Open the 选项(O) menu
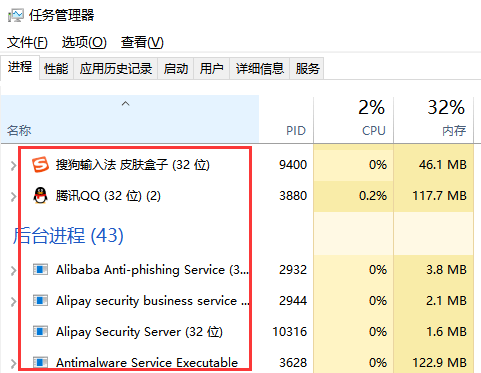Screen dimensions: 481x373 pyautogui.click(x=84, y=42)
